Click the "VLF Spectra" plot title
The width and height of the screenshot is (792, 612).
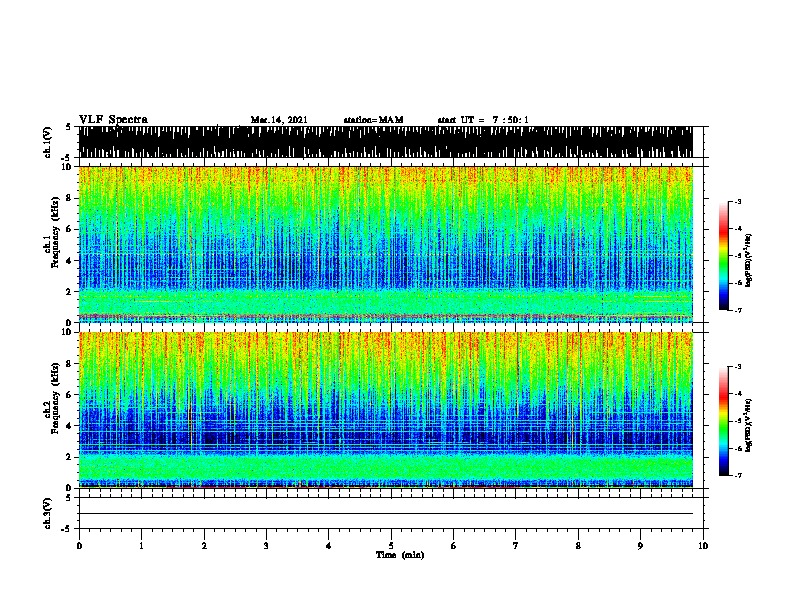pyautogui.click(x=113, y=120)
